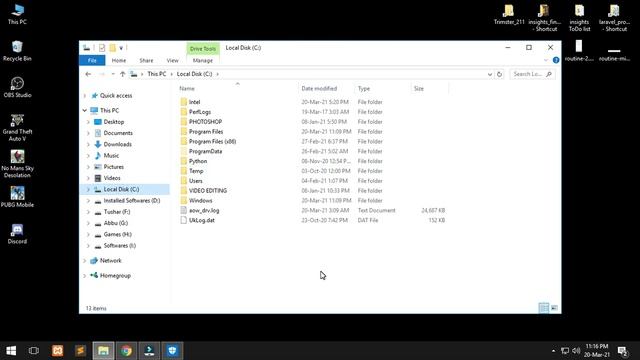Open the Home ribbon tab

pyautogui.click(x=119, y=60)
